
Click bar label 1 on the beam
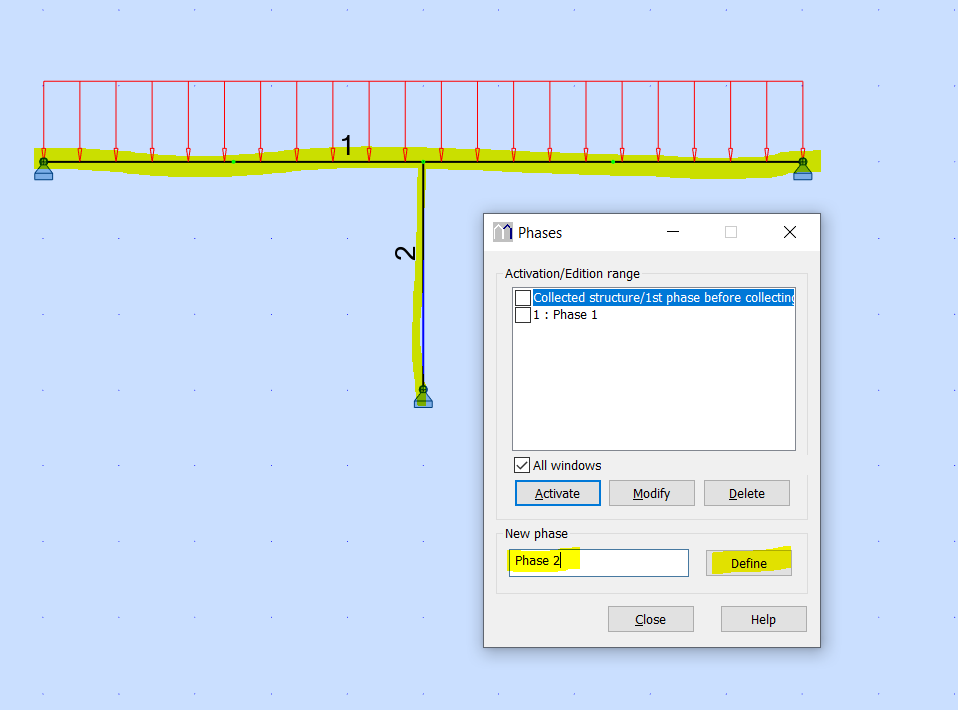(x=346, y=145)
